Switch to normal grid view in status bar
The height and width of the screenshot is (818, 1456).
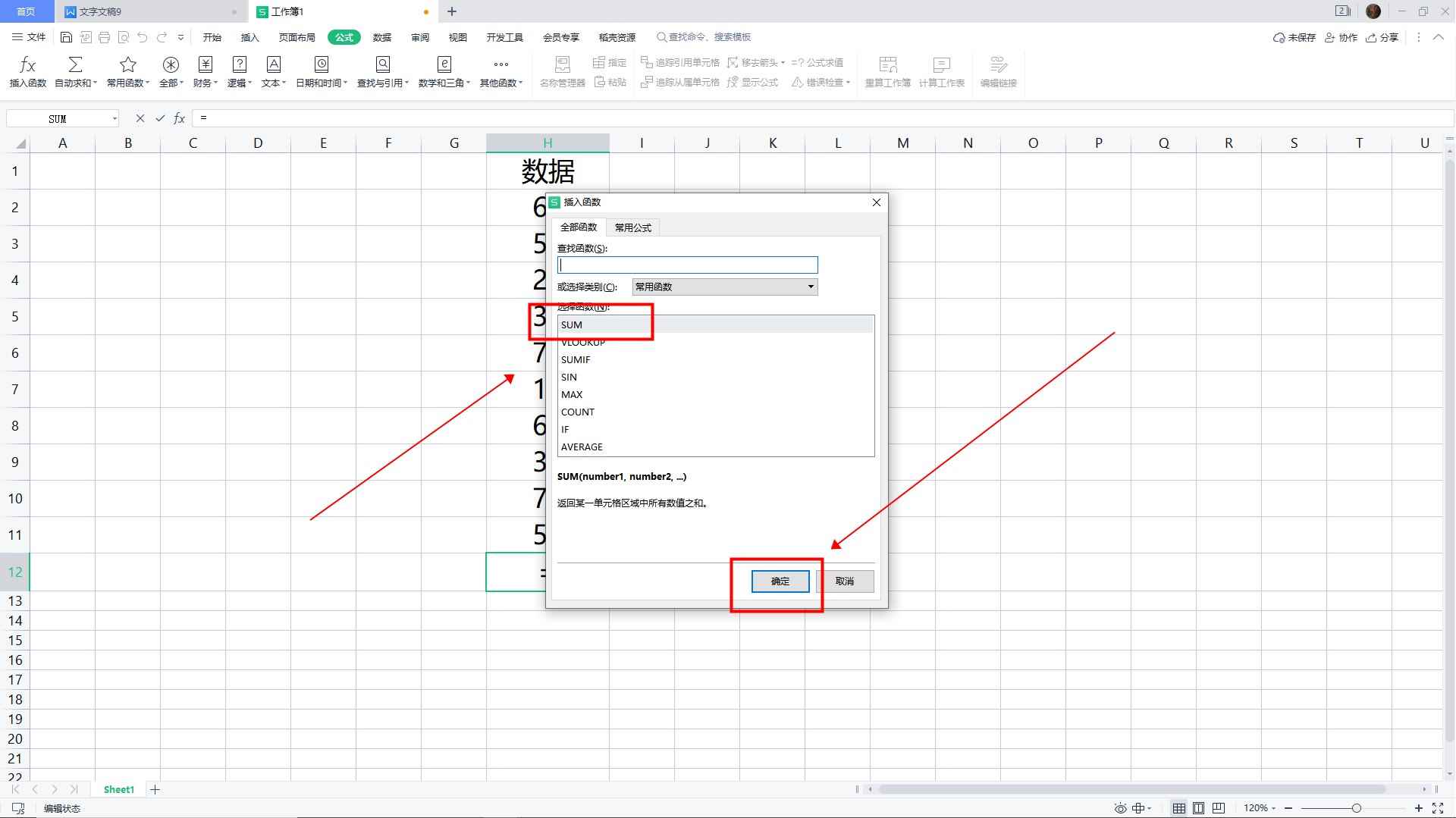pos(1178,808)
